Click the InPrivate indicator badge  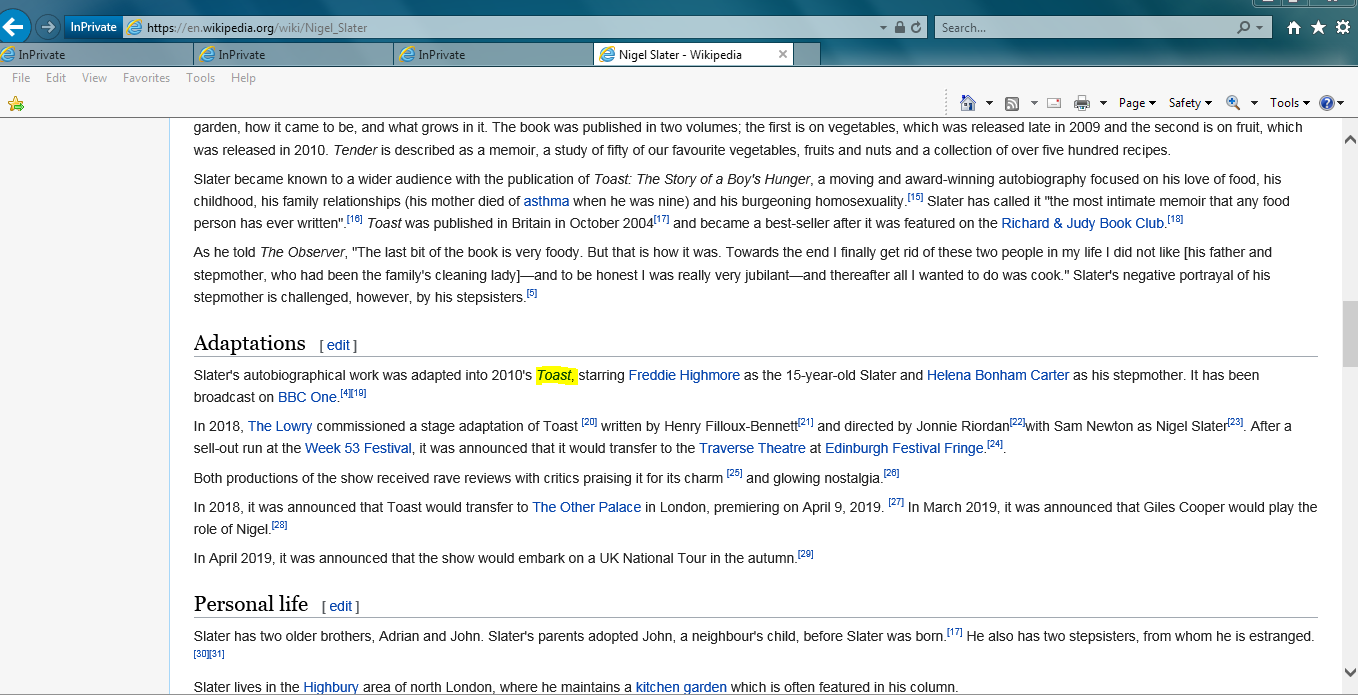click(93, 27)
